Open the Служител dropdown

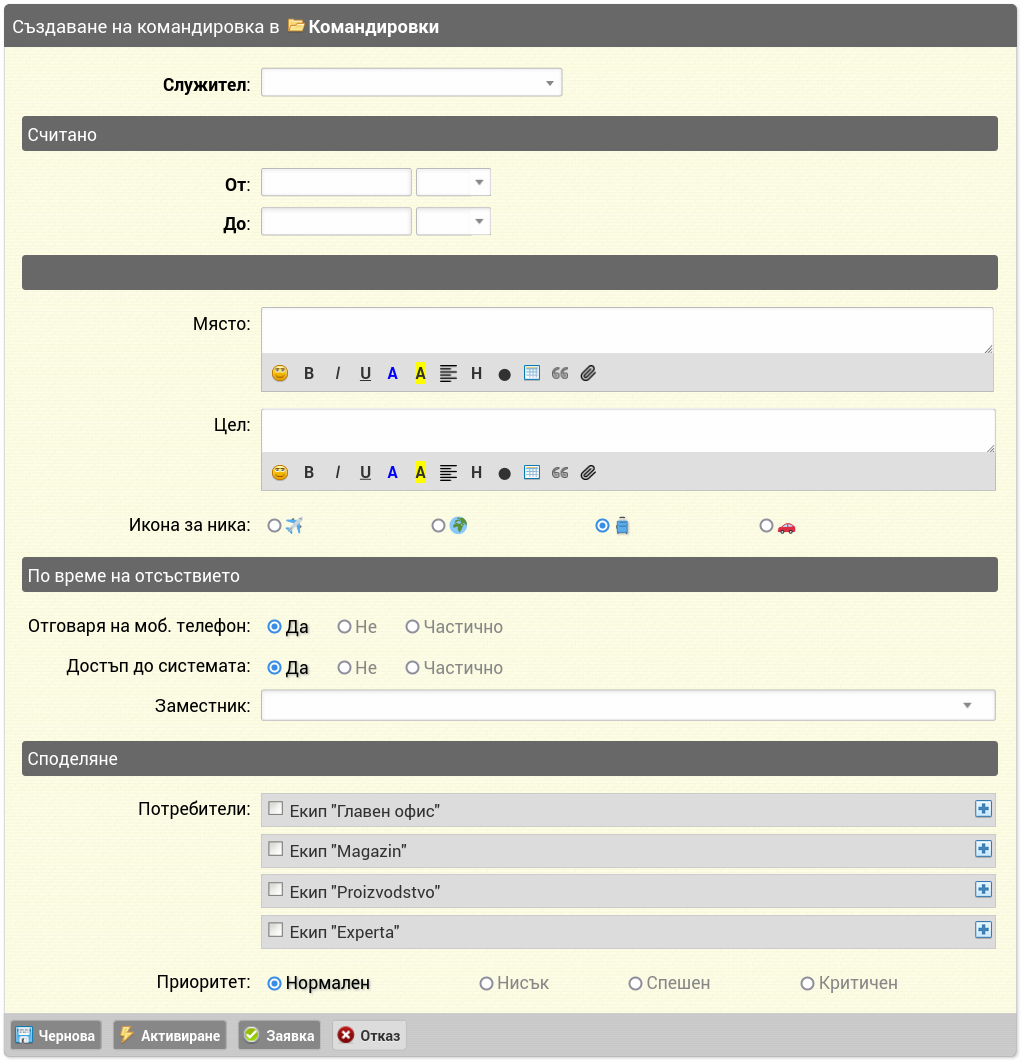411,83
